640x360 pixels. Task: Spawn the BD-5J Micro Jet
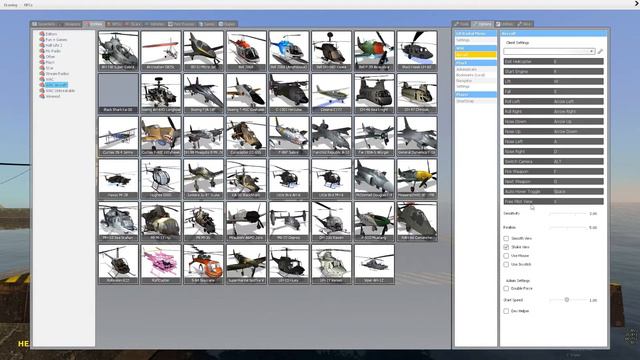(x=203, y=51)
